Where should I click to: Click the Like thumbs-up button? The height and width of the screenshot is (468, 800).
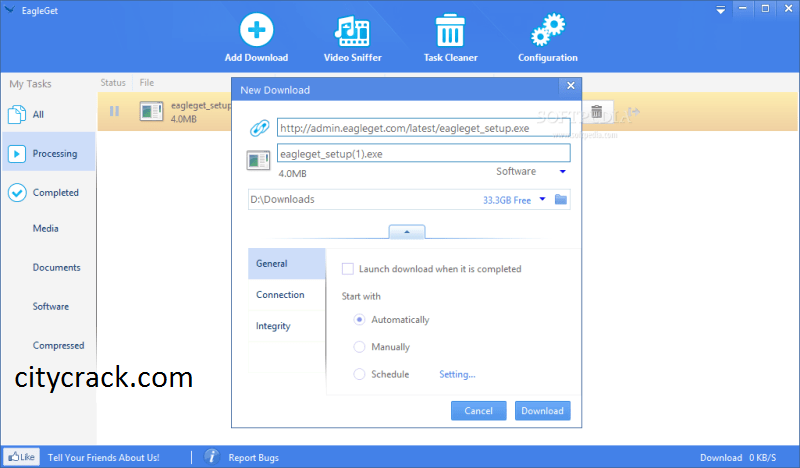point(21,457)
